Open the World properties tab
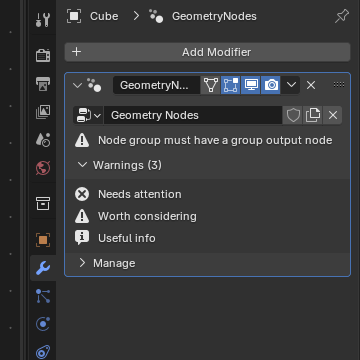This screenshot has height=360, width=360. click(x=43, y=168)
